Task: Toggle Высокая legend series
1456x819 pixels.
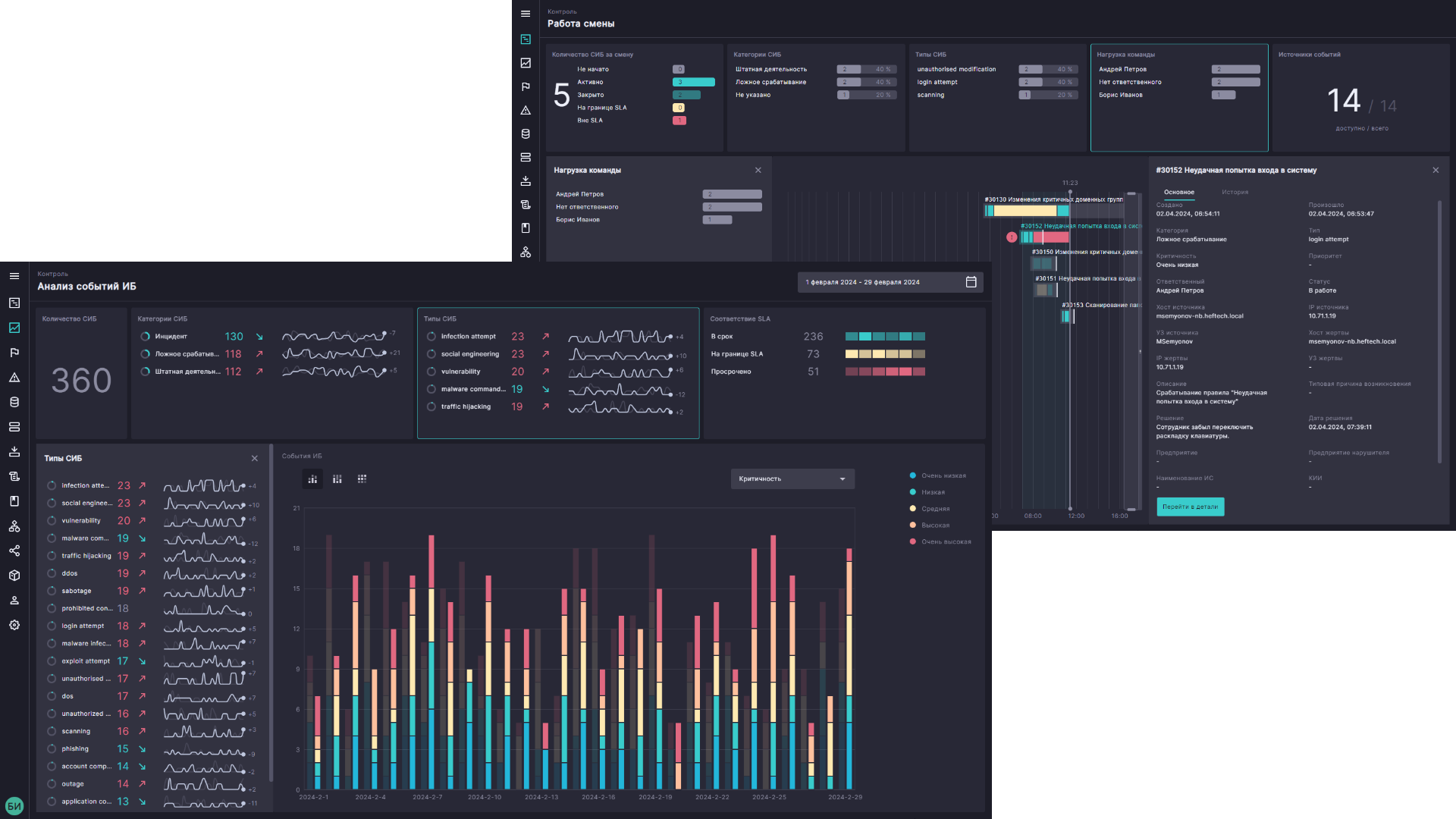Action: pos(930,525)
